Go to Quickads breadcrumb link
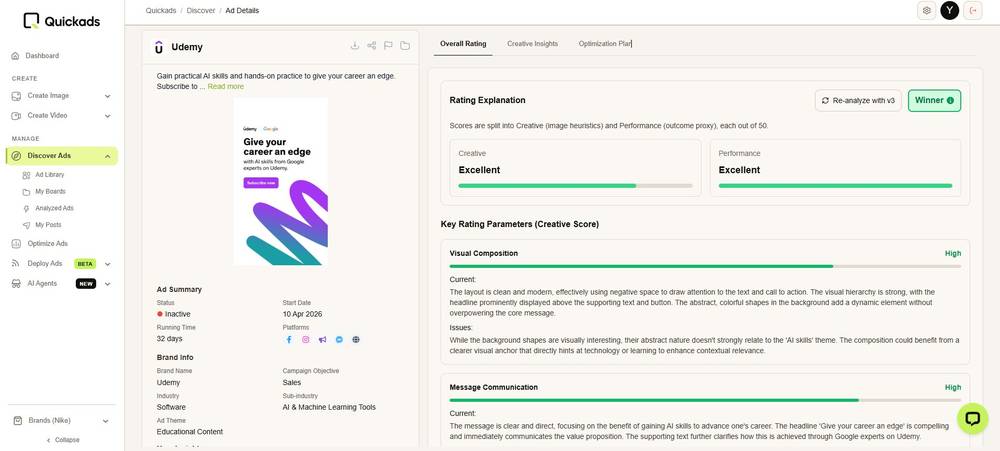 (161, 11)
